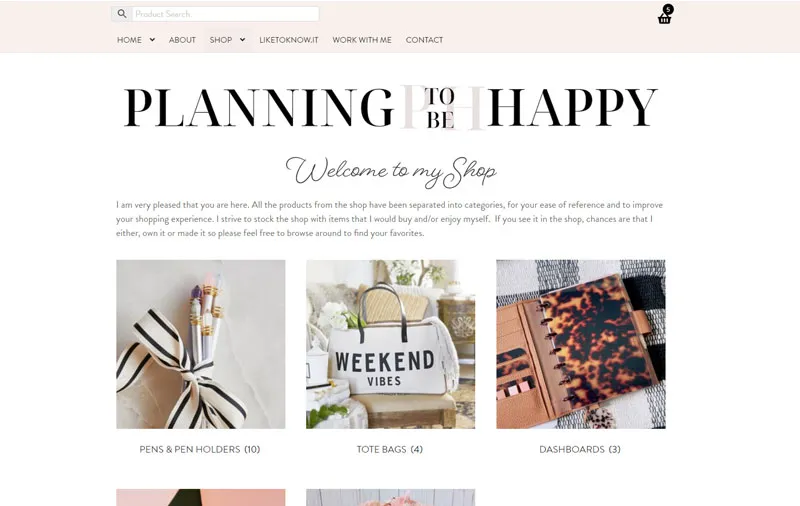The image size is (800, 506).
Task: Open the ABOUT page
Action: tap(182, 40)
